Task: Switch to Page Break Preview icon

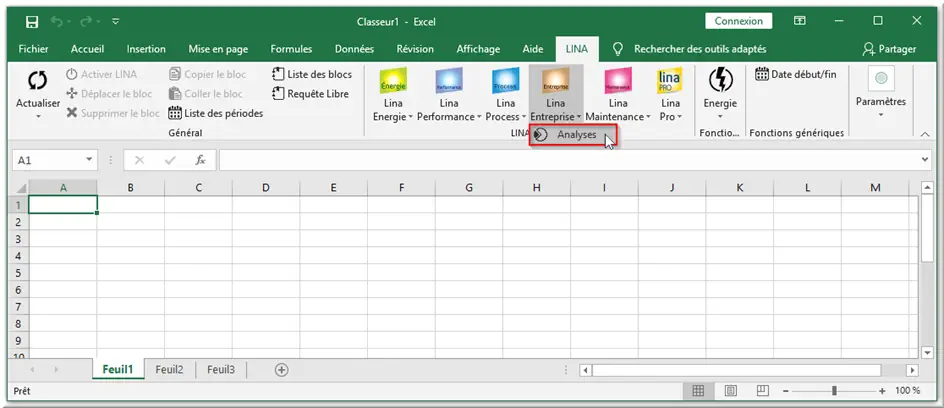Action: [x=762, y=391]
